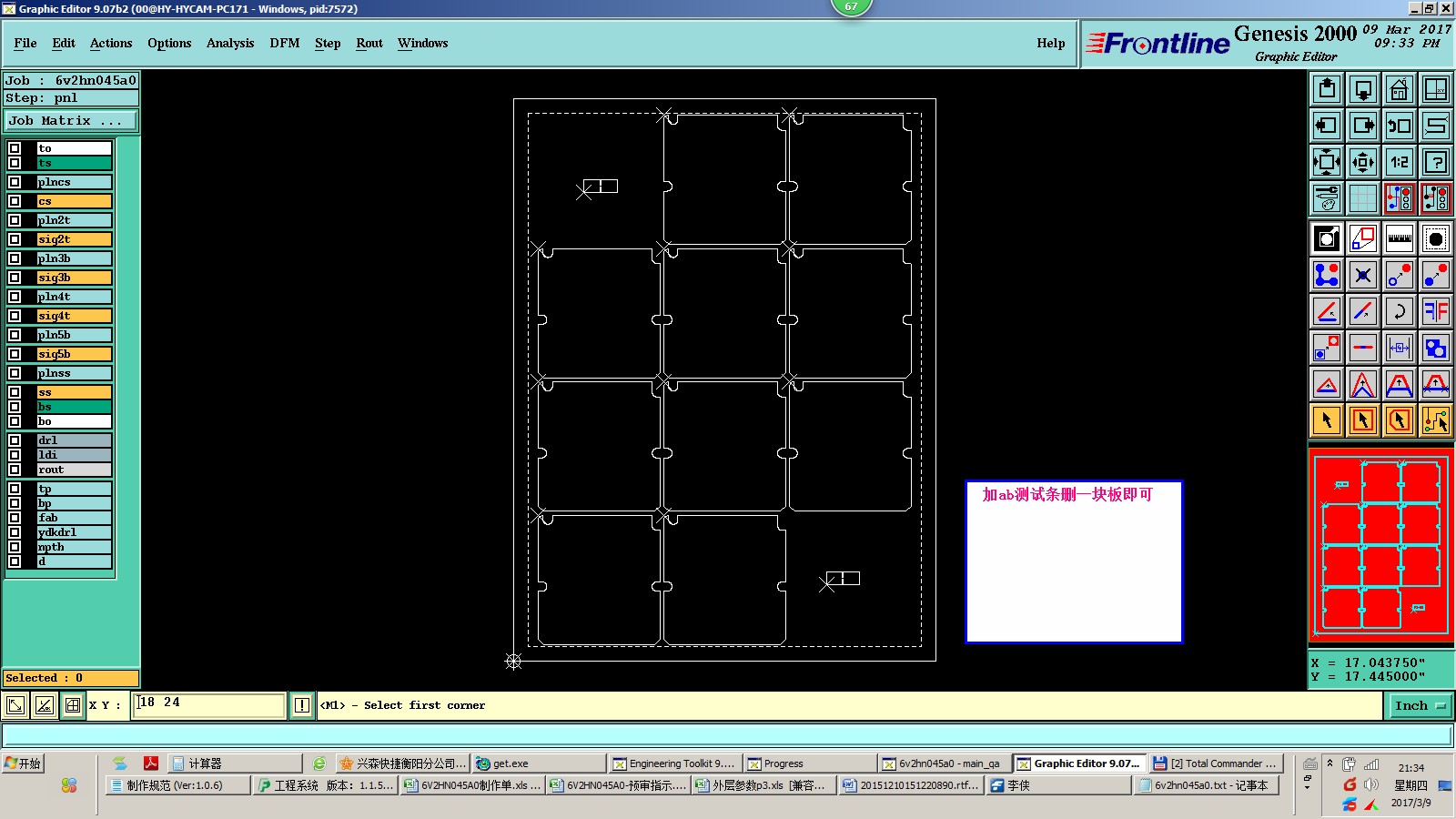Toggle the grid display icon

1363,198
